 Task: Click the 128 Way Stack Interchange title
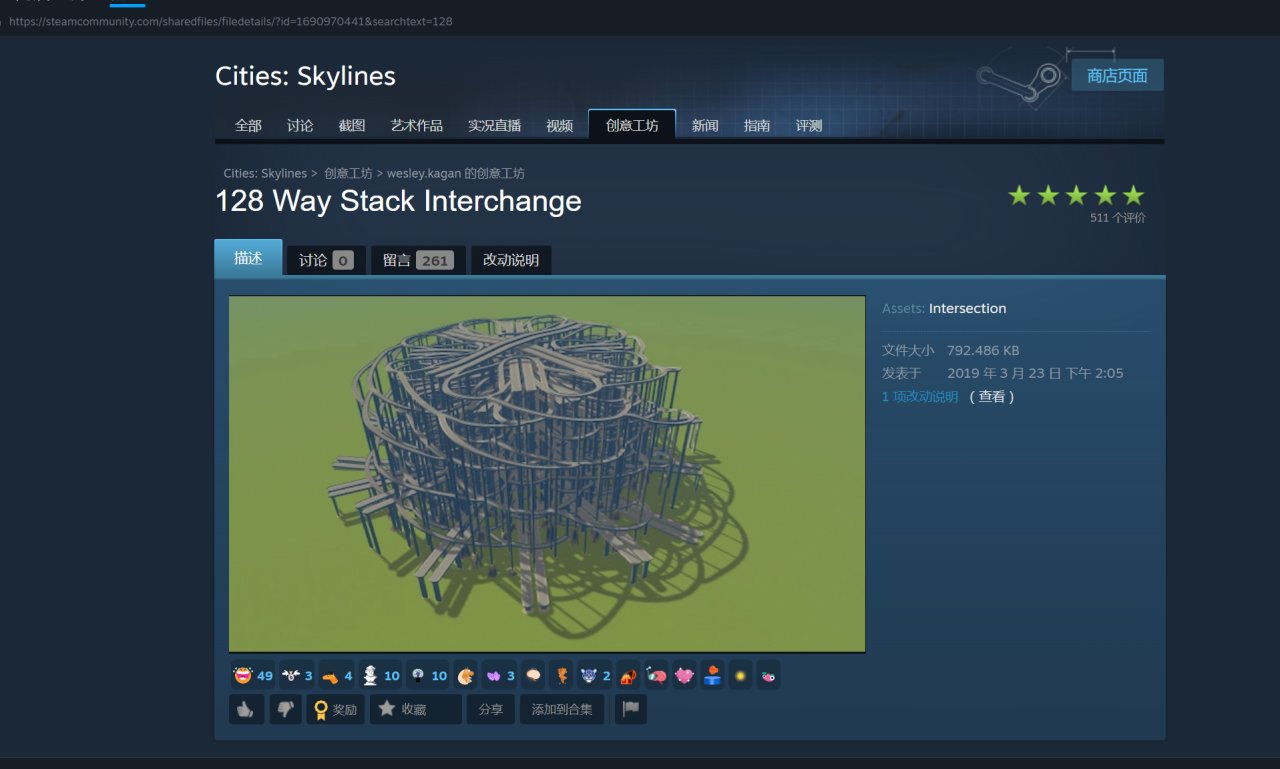pyautogui.click(x=398, y=201)
